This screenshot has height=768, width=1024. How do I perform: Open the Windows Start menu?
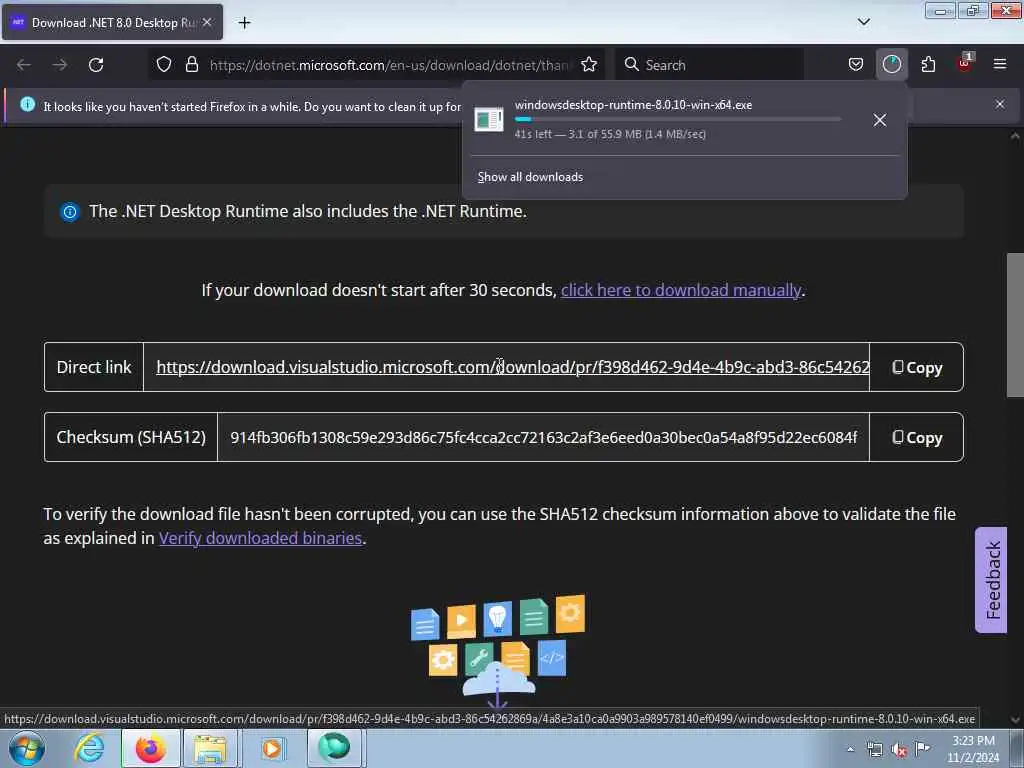pos(27,748)
